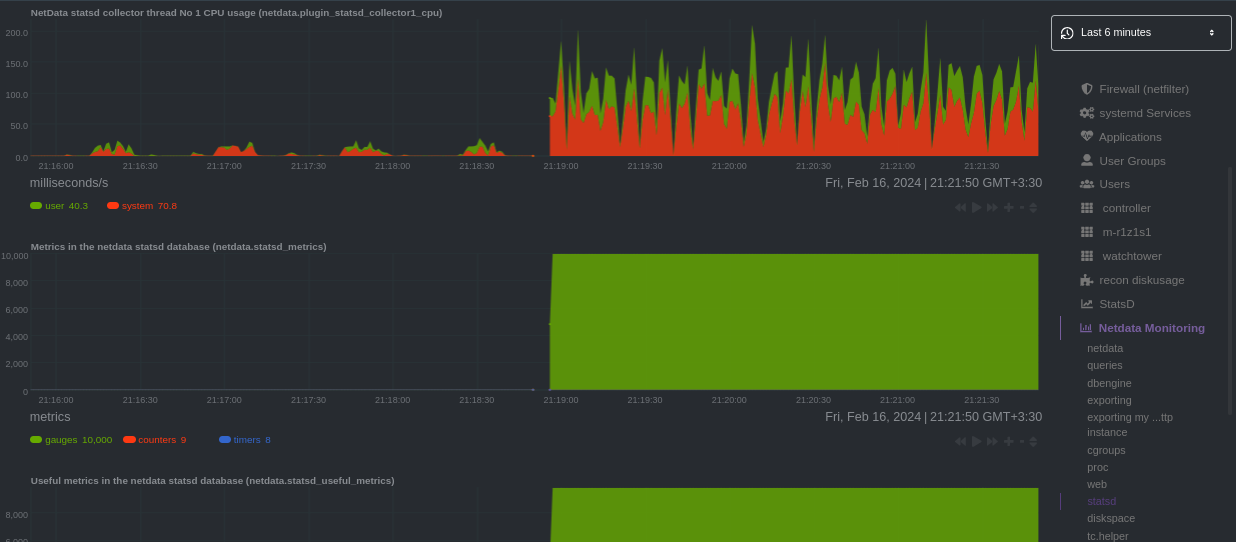Toggle gauges dimension in metrics legend

tap(71, 439)
